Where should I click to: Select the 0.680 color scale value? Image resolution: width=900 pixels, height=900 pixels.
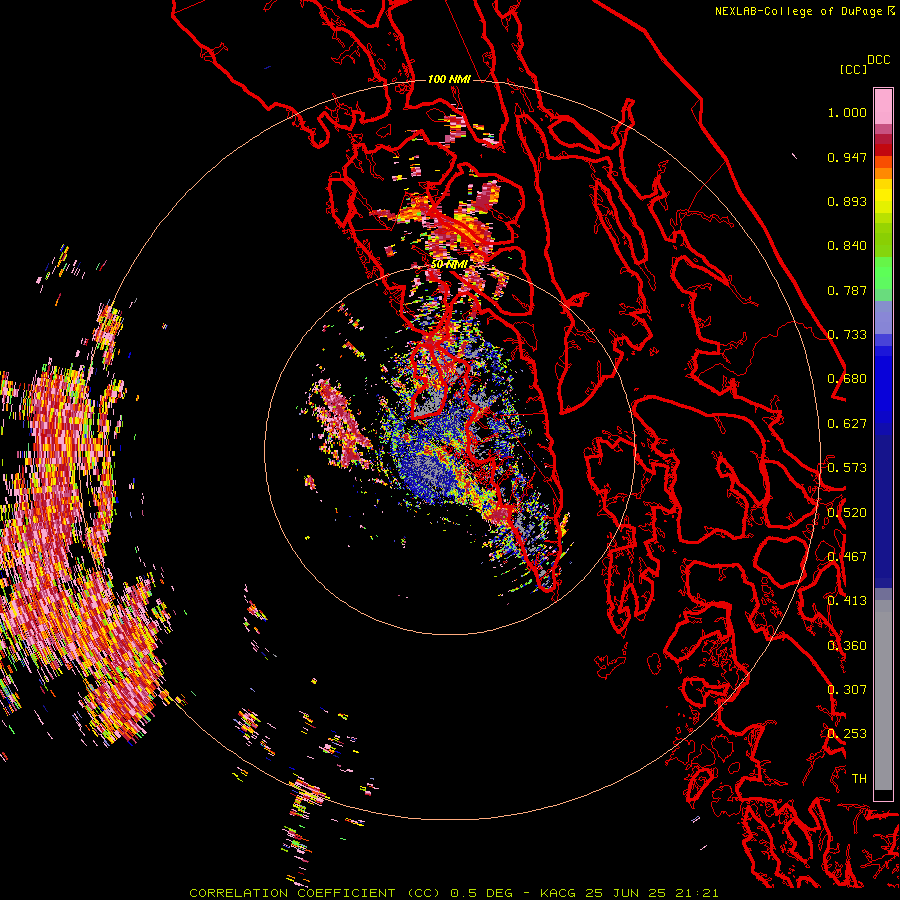tap(847, 379)
